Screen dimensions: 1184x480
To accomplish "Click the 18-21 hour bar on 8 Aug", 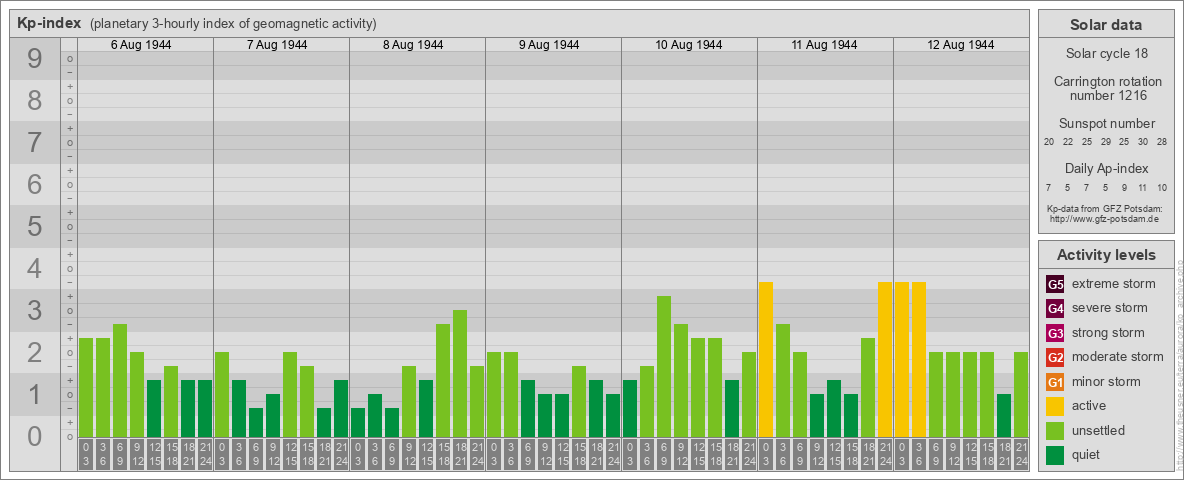I will [x=460, y=374].
